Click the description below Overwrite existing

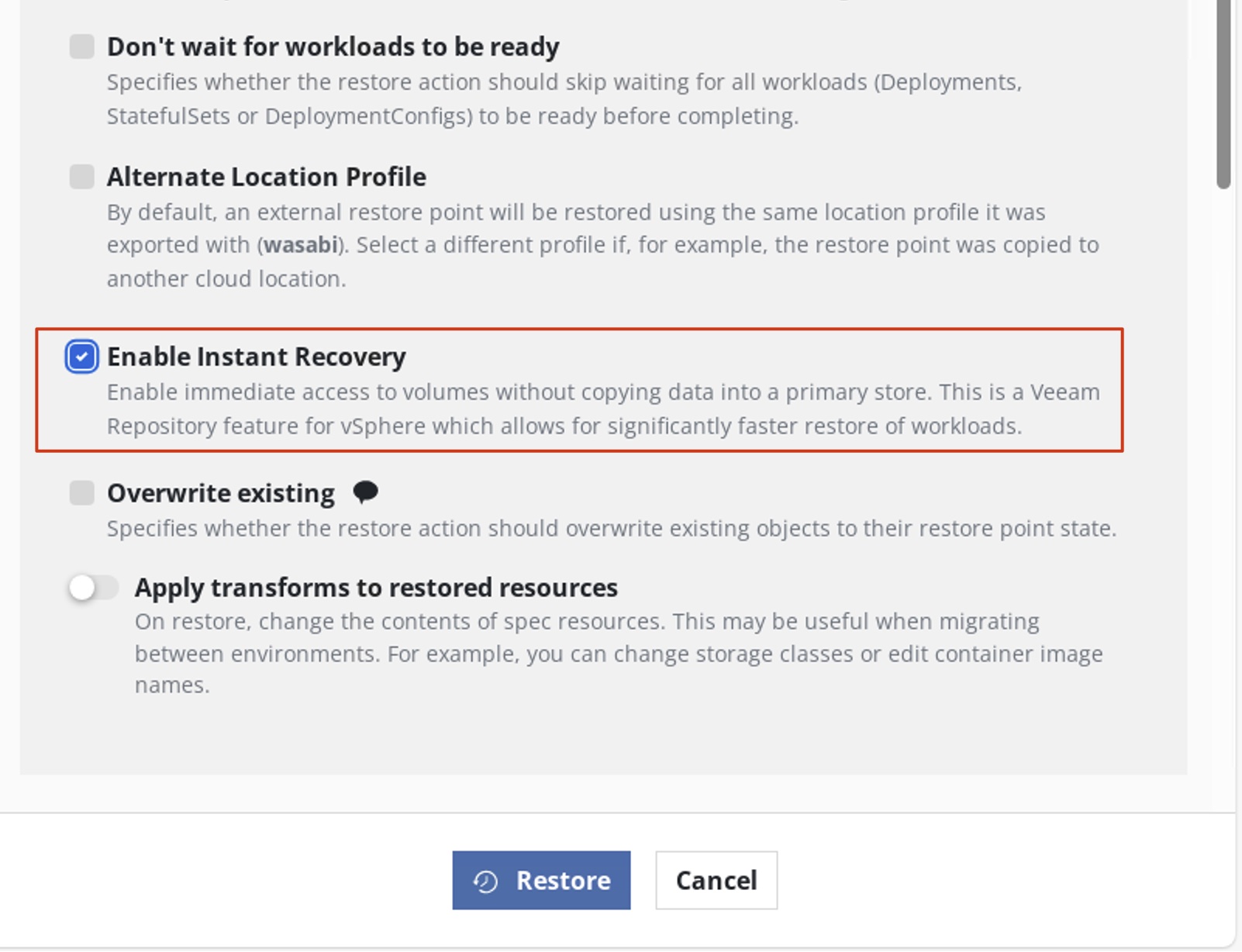tap(611, 529)
